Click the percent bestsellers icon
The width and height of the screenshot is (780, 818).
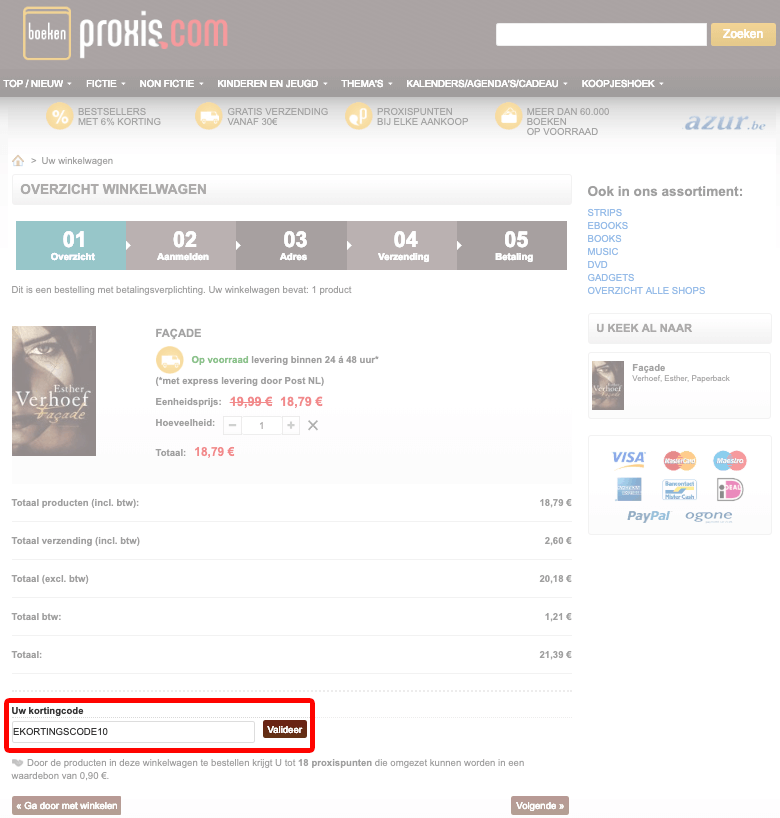click(59, 116)
